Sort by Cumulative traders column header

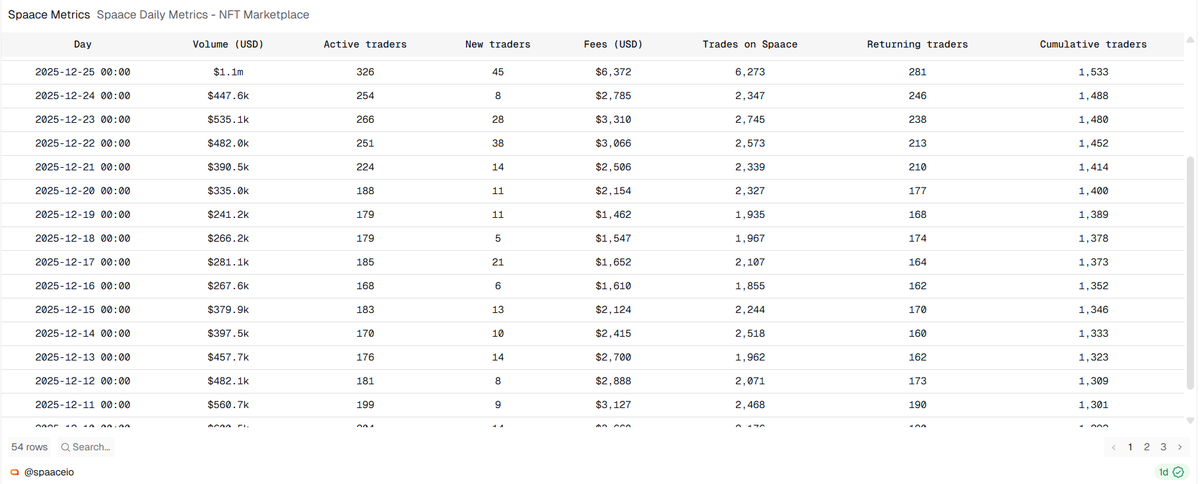pos(1093,44)
